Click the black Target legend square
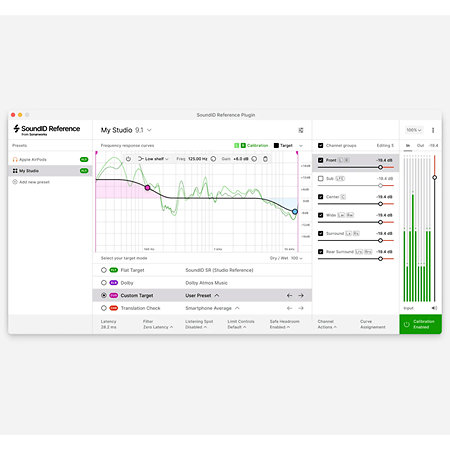450x450 pixels. 276,145
